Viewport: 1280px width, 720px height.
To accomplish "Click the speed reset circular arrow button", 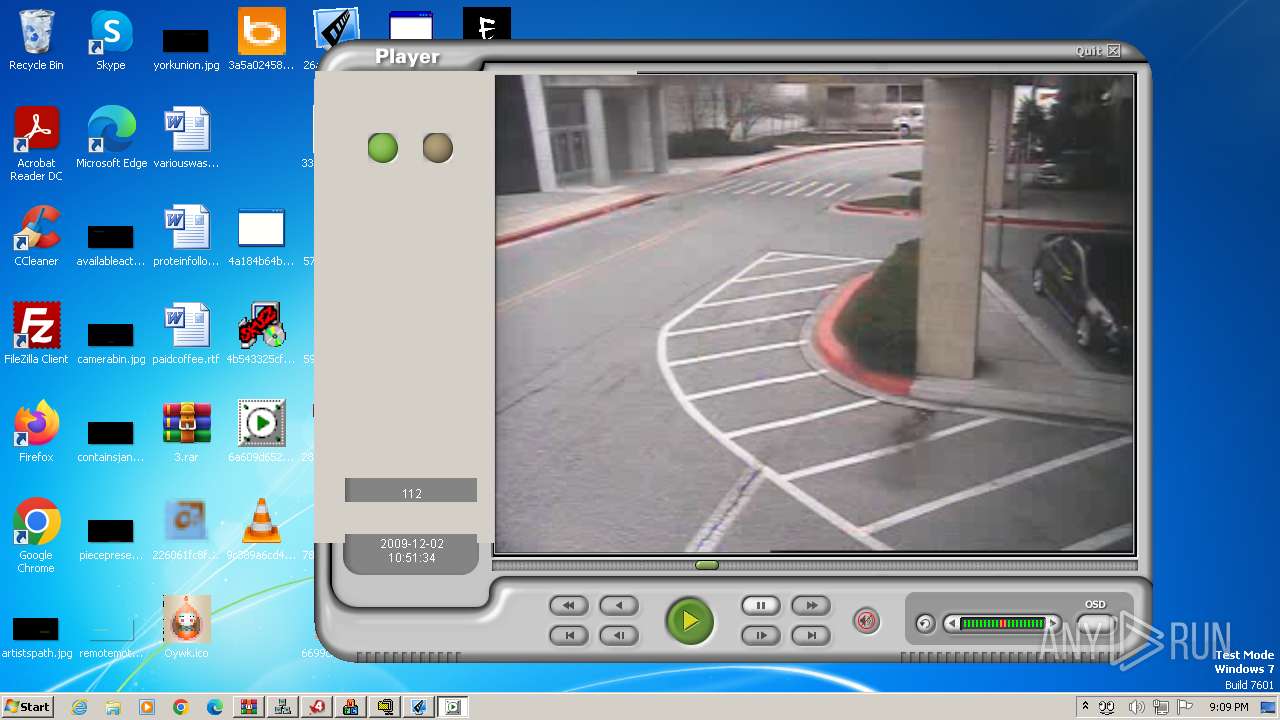I will click(925, 624).
